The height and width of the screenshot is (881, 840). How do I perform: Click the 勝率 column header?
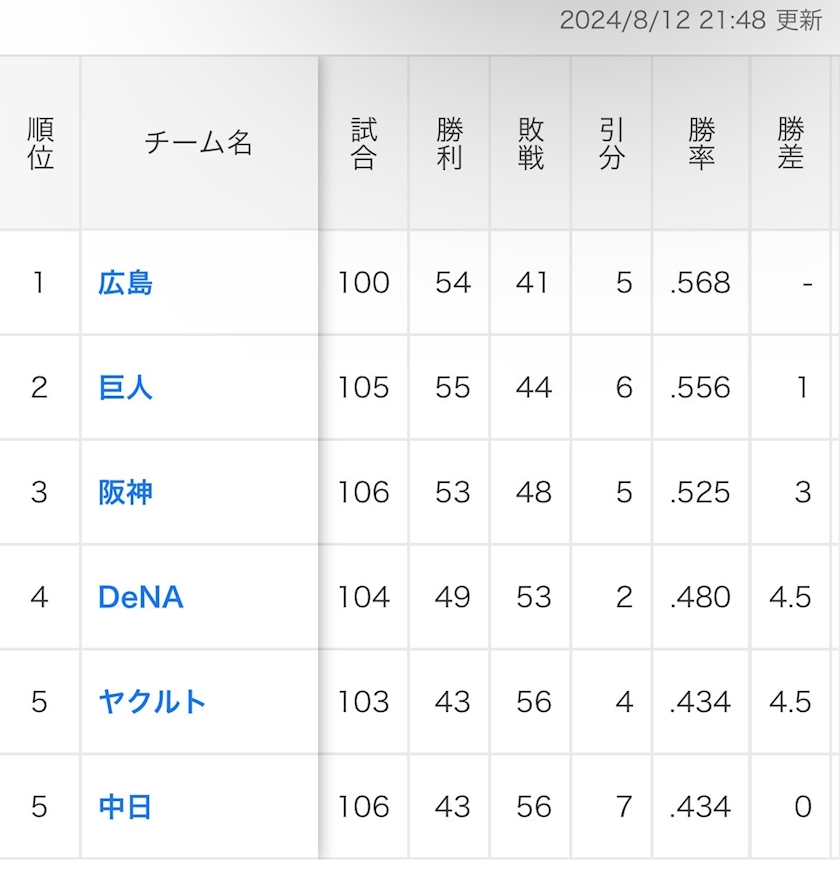coord(701,143)
